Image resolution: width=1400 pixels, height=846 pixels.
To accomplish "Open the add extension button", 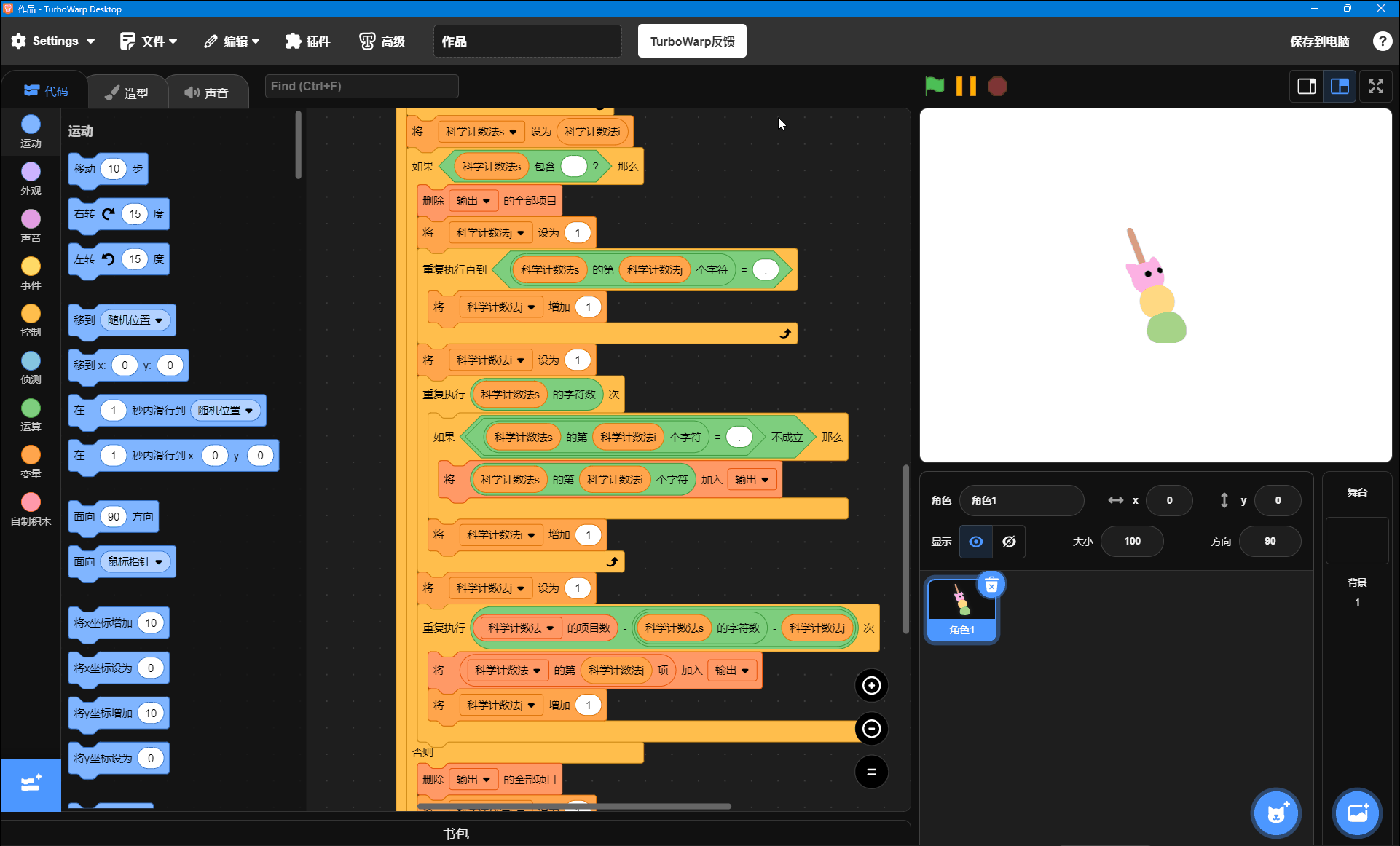I will [x=31, y=785].
